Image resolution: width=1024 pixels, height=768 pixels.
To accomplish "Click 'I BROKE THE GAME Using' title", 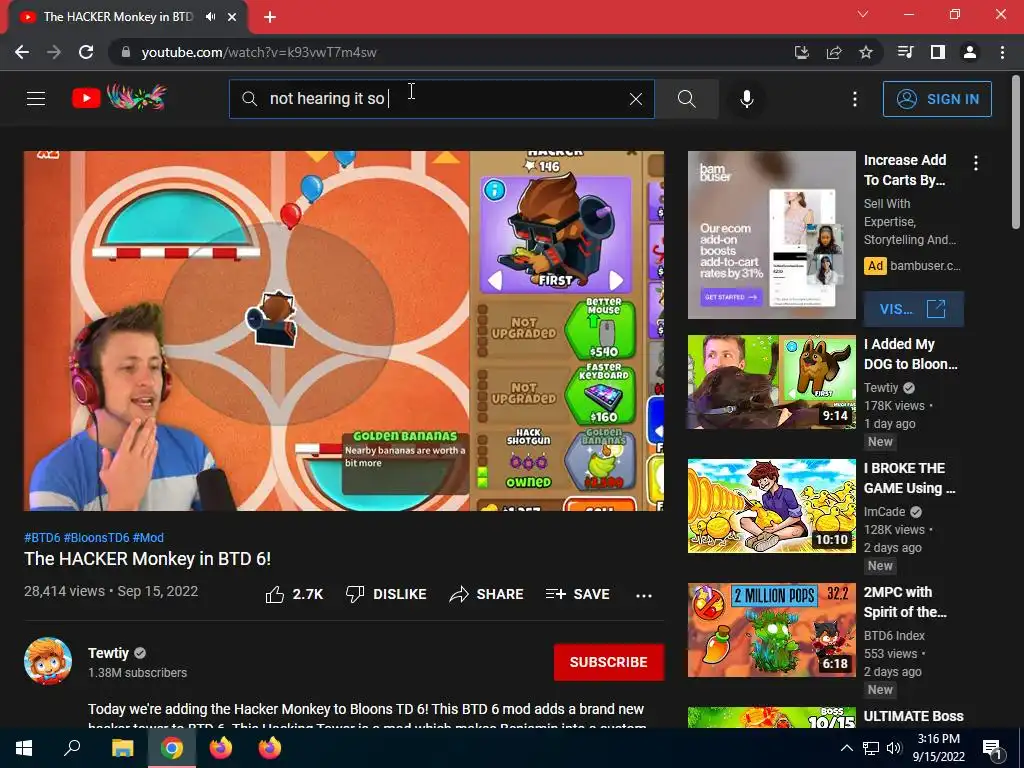I will (909, 478).
